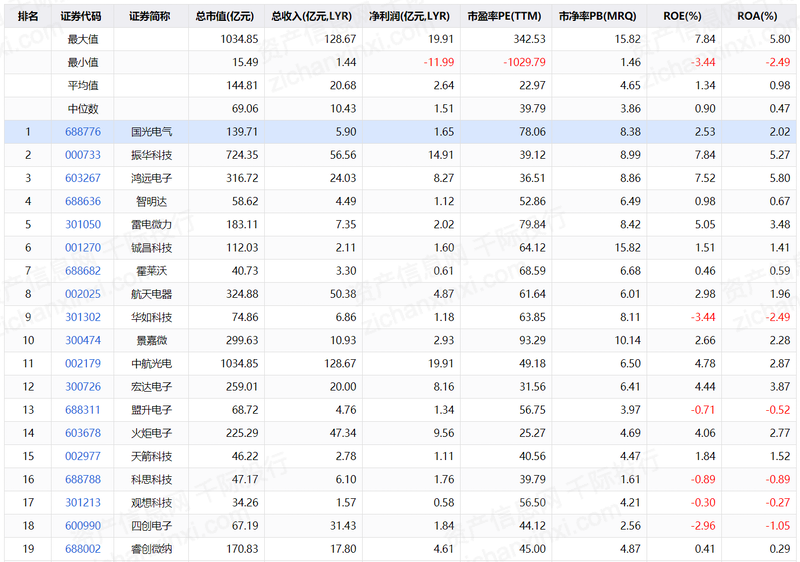This screenshot has height=562, width=800.
Task: Open stock code link 688776
Action: tap(83, 132)
